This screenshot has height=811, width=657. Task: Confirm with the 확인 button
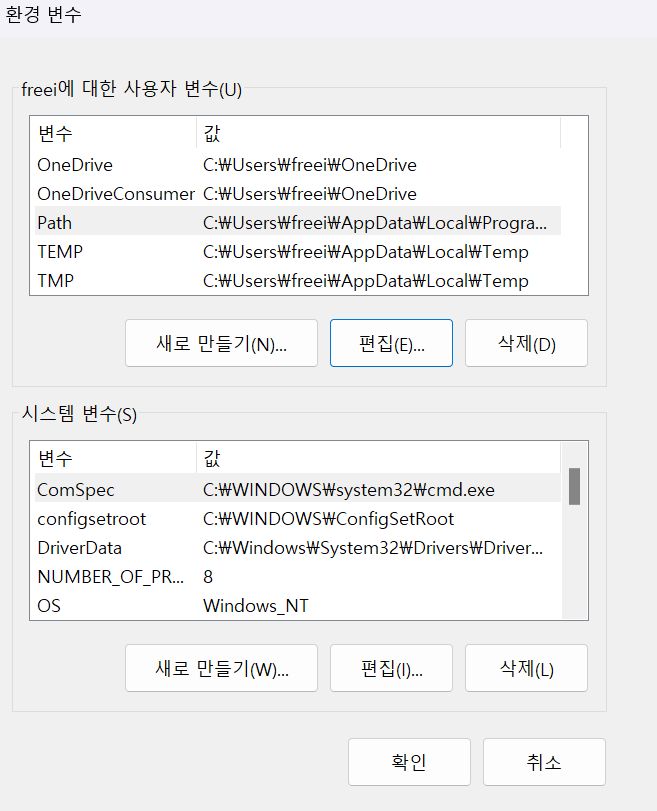point(409,762)
